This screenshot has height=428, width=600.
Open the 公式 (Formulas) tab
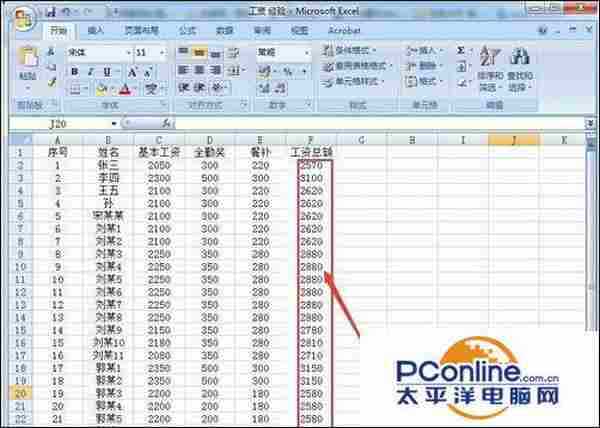pyautogui.click(x=187, y=31)
